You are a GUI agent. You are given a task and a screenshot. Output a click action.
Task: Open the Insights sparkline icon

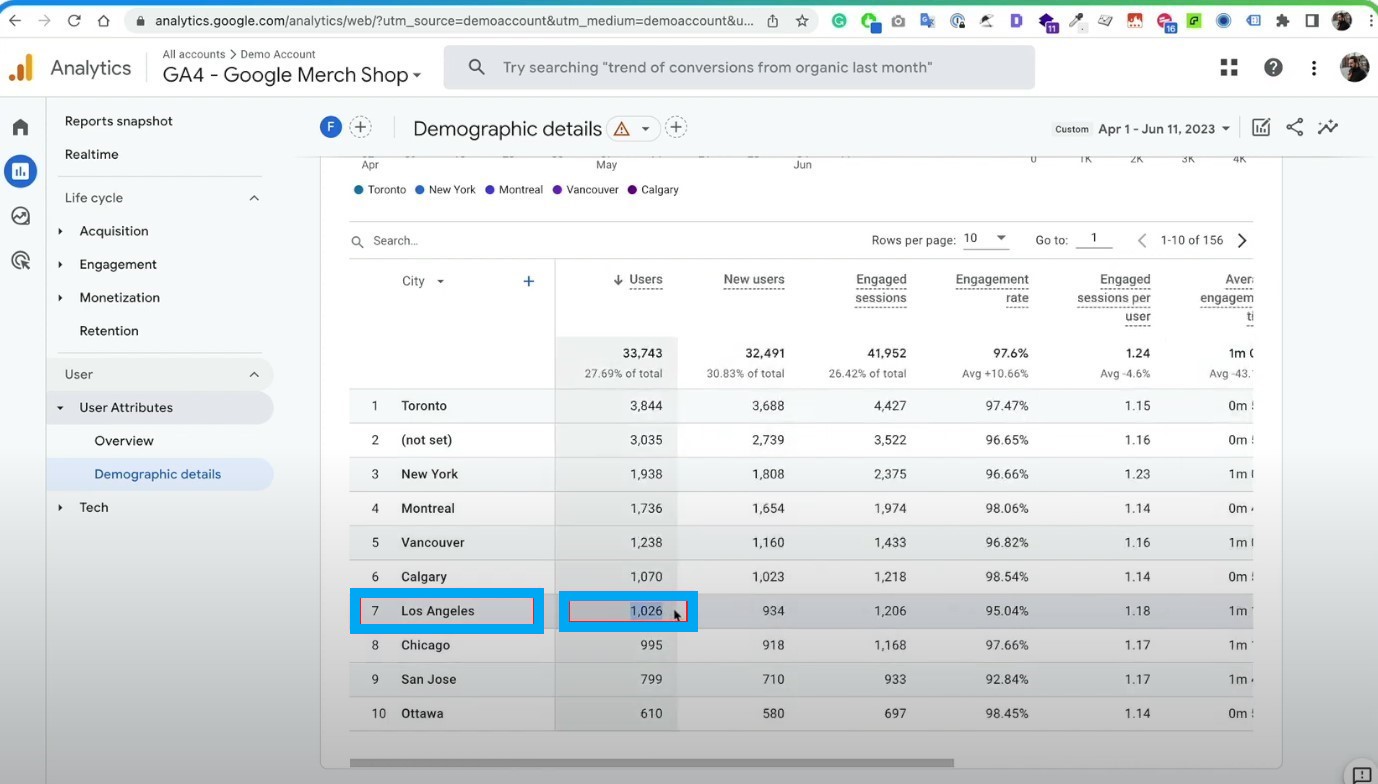pyautogui.click(x=1328, y=127)
